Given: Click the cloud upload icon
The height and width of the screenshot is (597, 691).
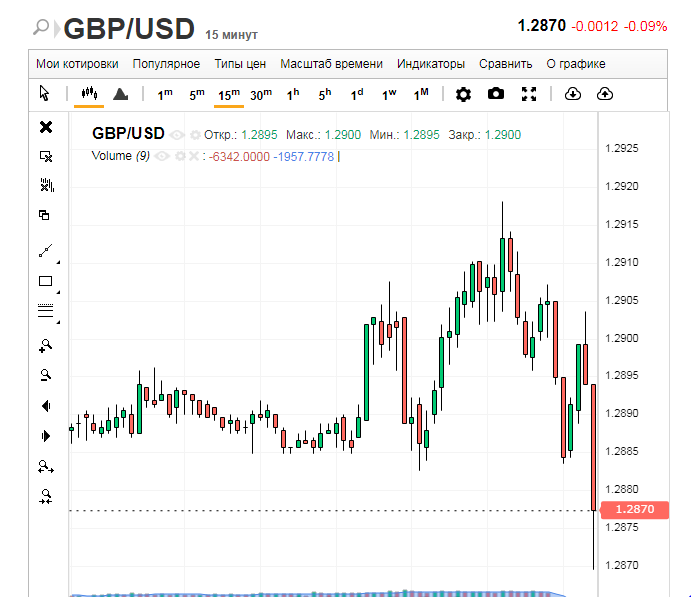Looking at the screenshot, I should (x=605, y=94).
